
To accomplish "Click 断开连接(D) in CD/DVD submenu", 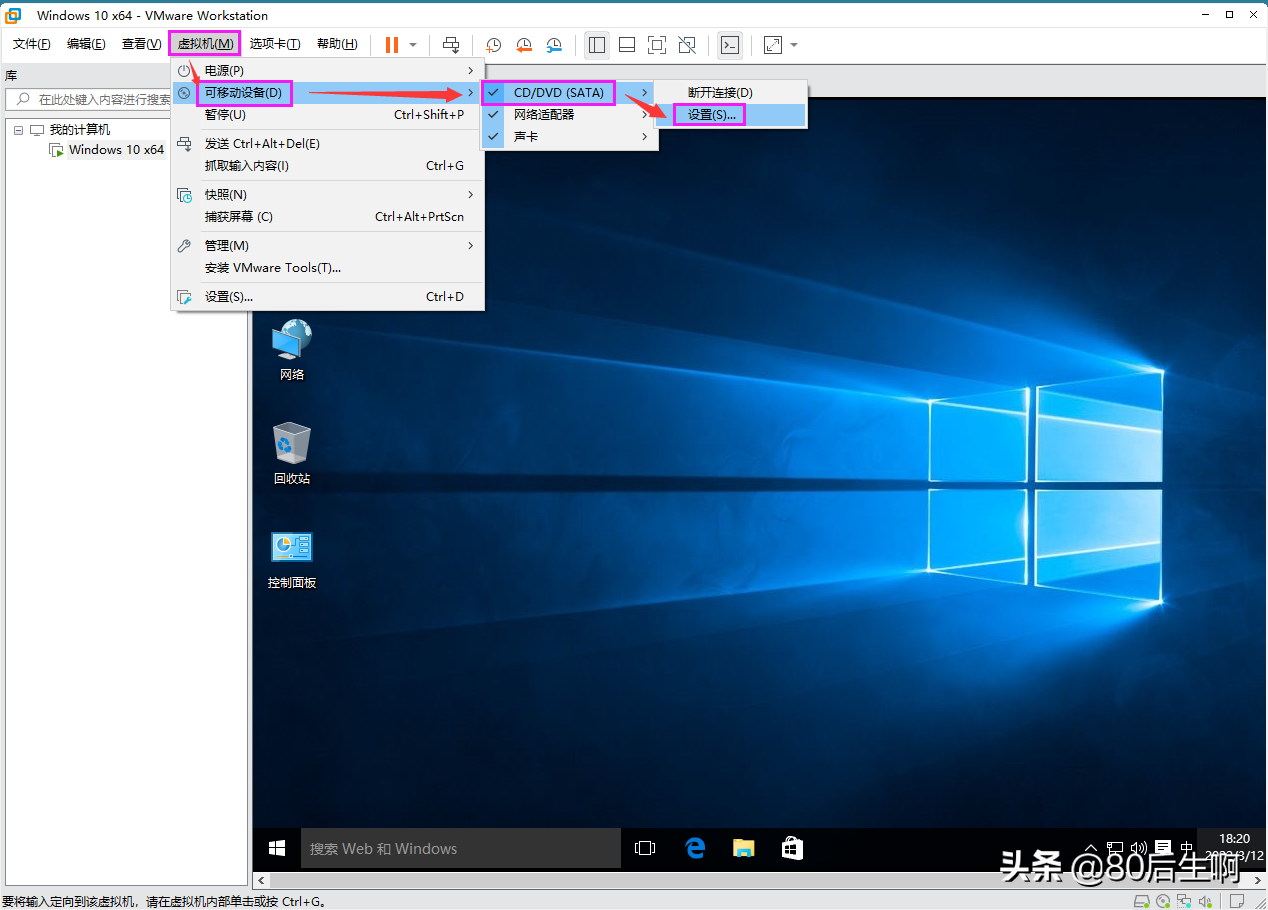I will click(x=731, y=93).
